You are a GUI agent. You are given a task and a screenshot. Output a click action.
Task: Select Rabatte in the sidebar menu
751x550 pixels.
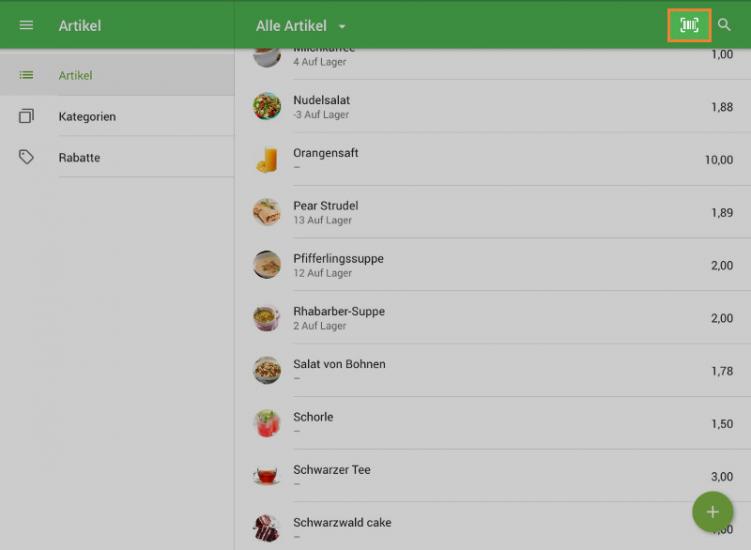click(x=79, y=157)
